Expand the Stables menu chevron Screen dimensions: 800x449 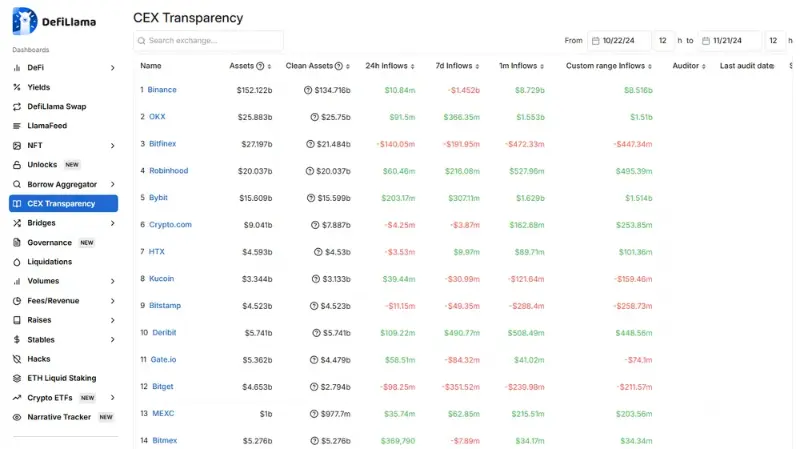point(112,339)
